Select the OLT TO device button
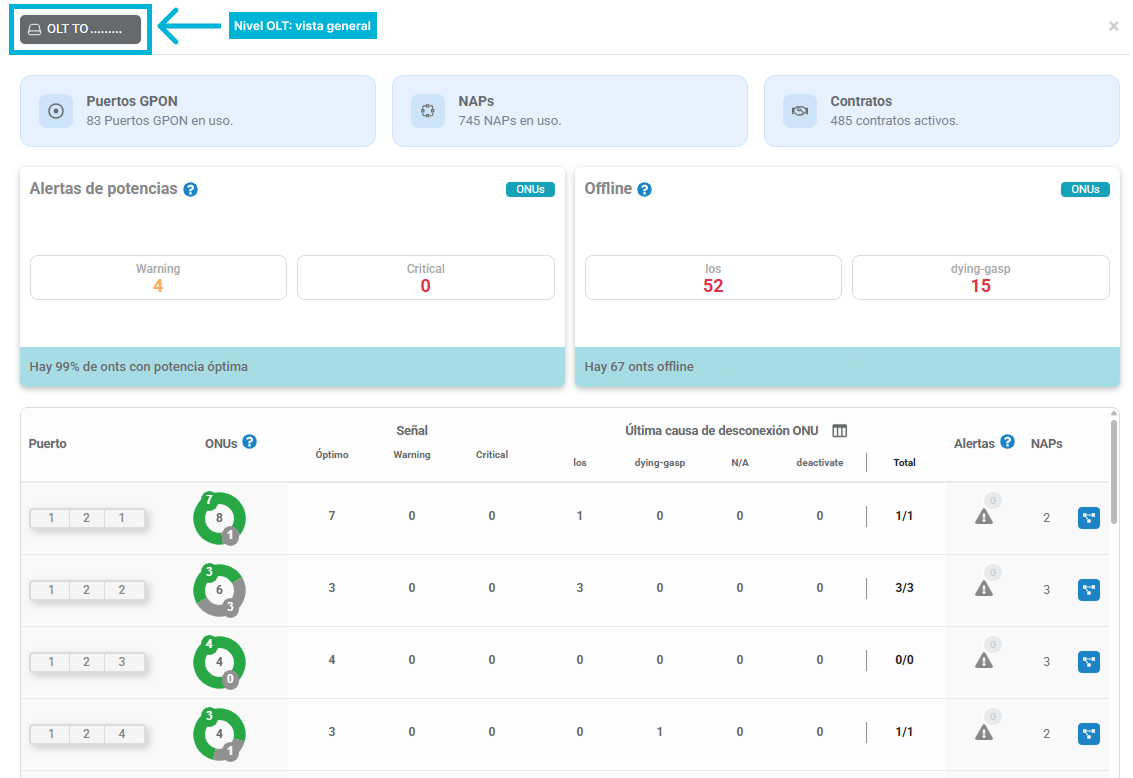 pos(80,30)
